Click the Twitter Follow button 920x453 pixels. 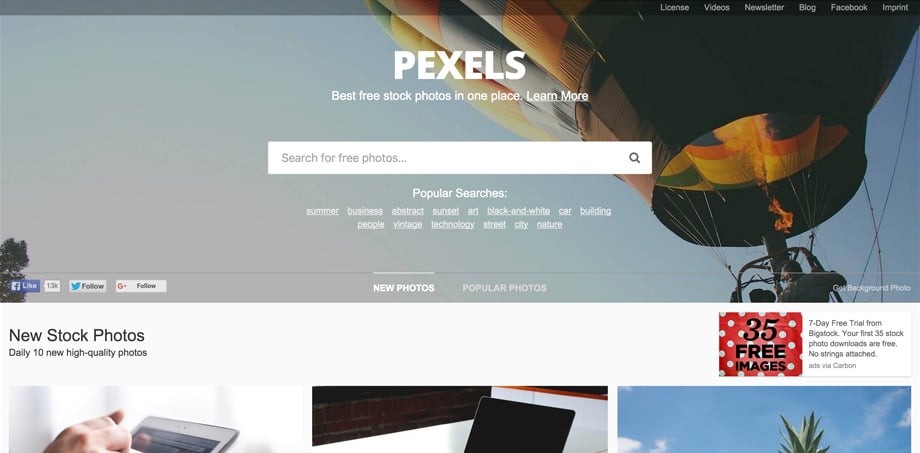pyautogui.click(x=87, y=286)
